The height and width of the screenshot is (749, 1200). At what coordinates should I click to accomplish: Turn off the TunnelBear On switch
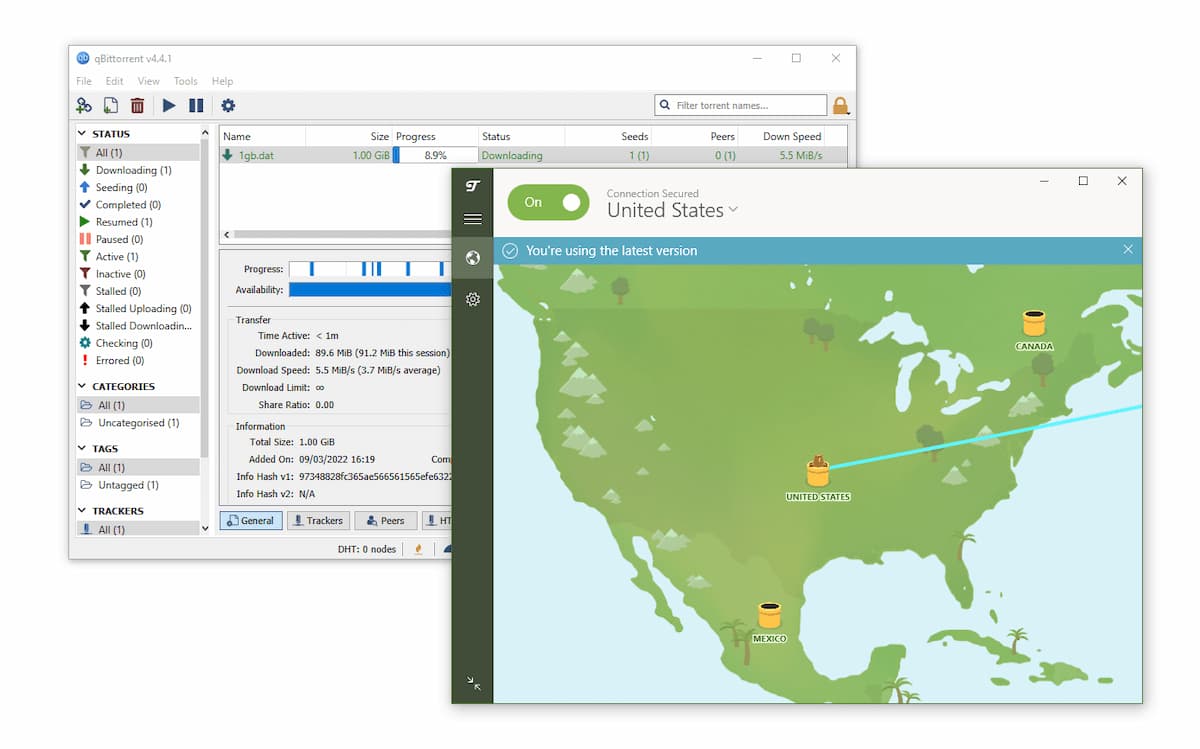(549, 202)
